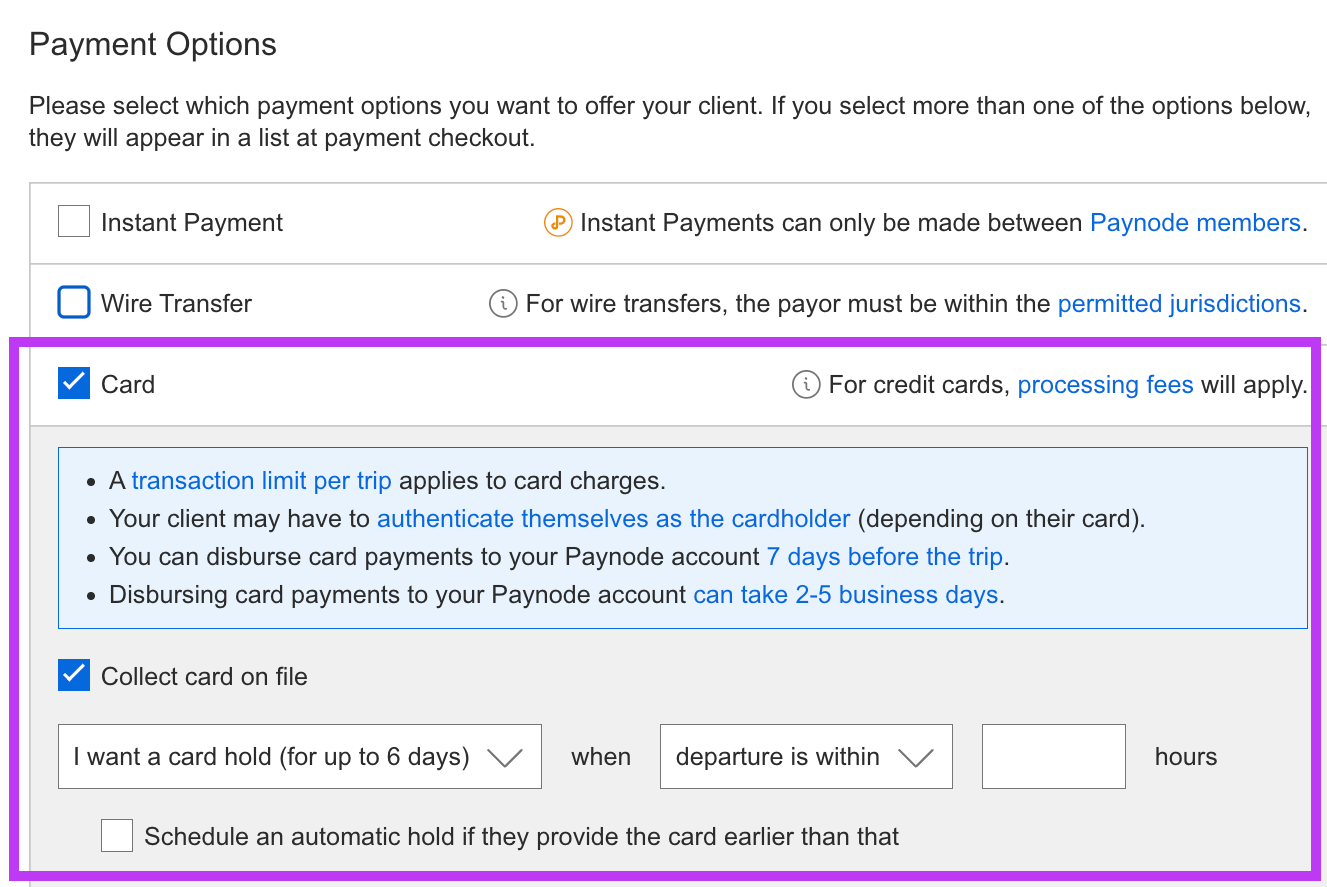This screenshot has width=1327, height=887.
Task: Uncheck Collect card on file
Action: [74, 676]
